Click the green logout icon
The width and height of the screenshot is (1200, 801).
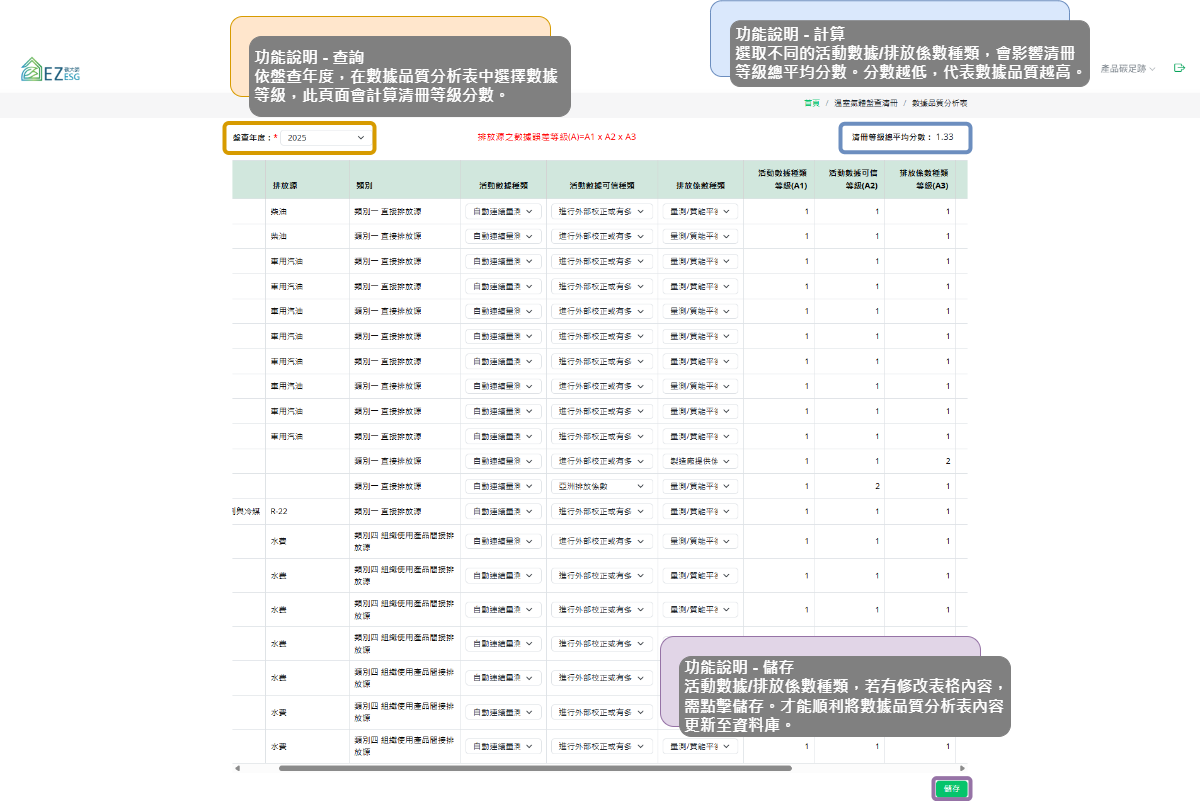(1179, 68)
